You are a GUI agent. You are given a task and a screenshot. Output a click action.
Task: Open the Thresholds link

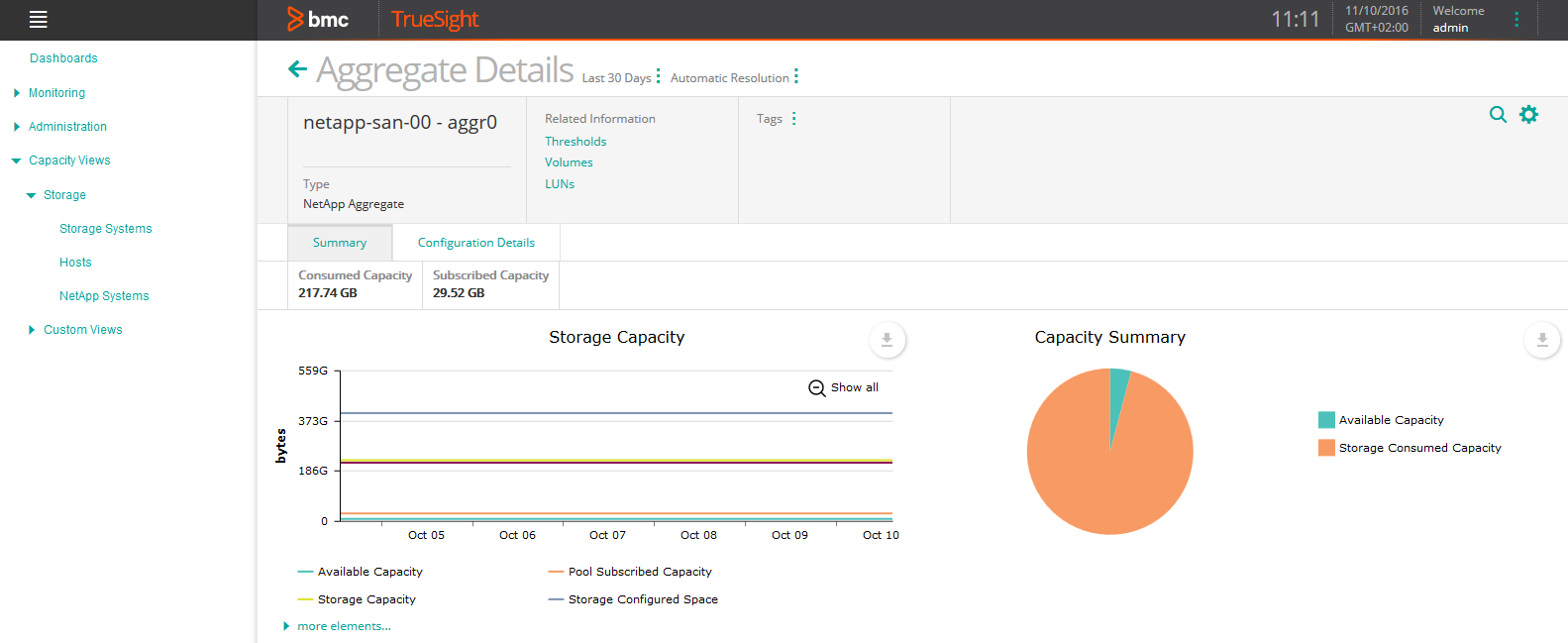(575, 142)
